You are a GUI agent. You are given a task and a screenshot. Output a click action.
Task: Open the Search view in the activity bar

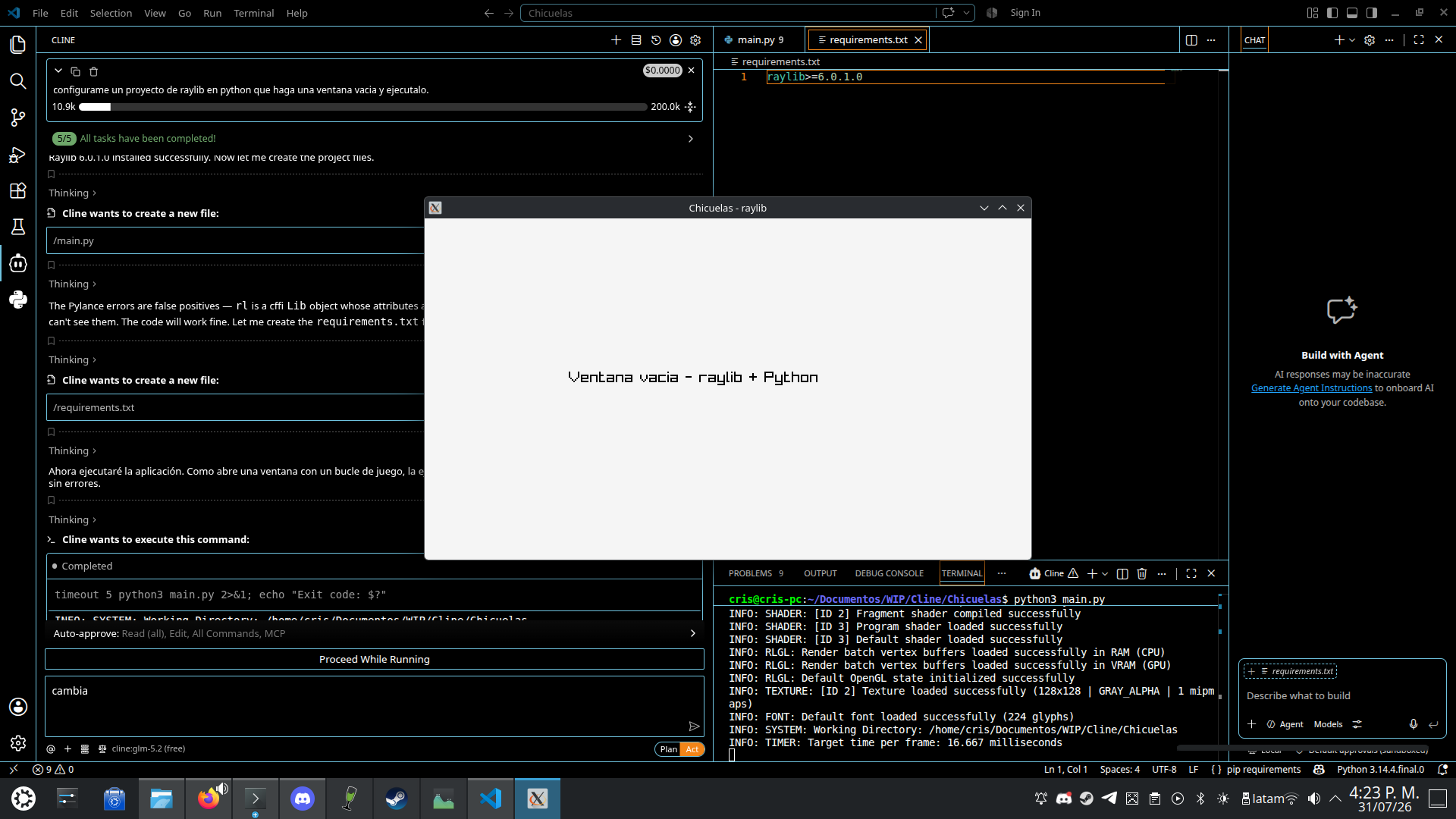click(x=18, y=81)
